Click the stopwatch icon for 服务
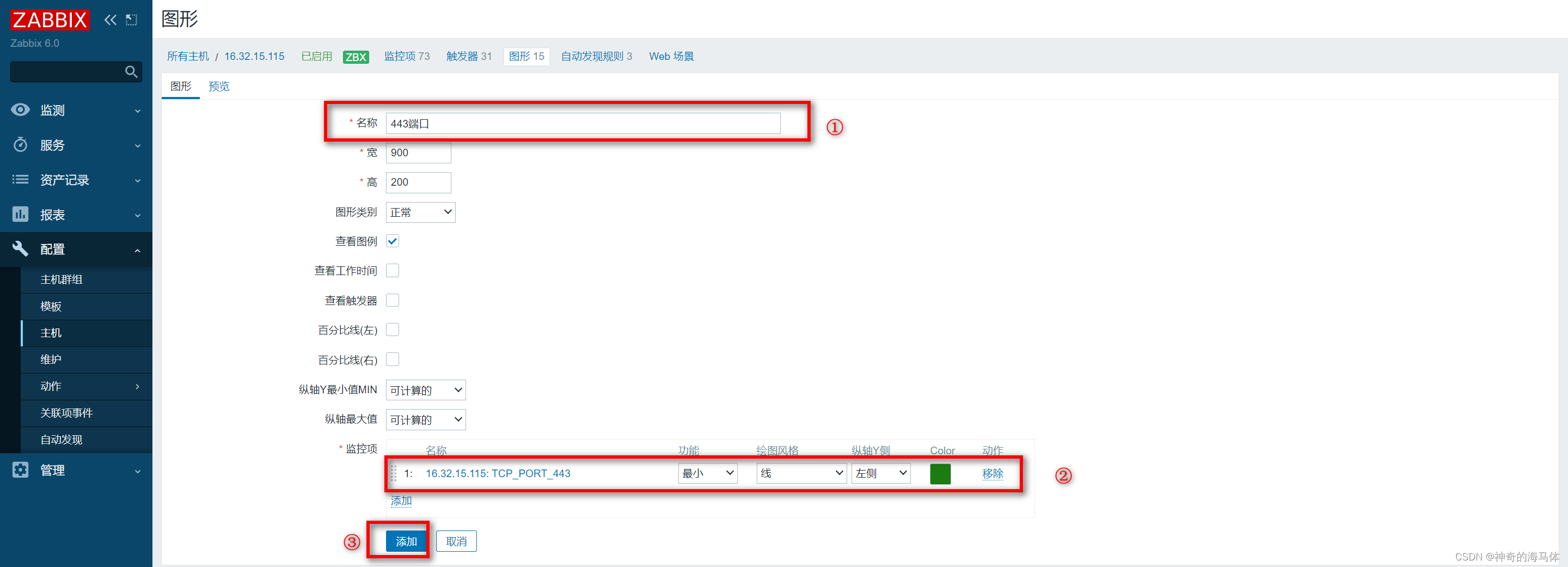The image size is (1568, 567). coord(20,145)
